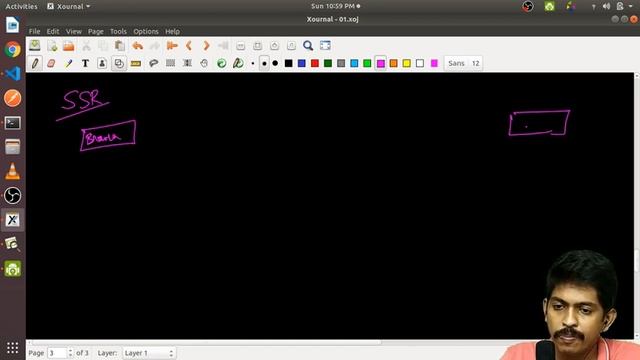The width and height of the screenshot is (640, 360).
Task: Launch Visual Studio Code from the dock
Action: tap(13, 73)
